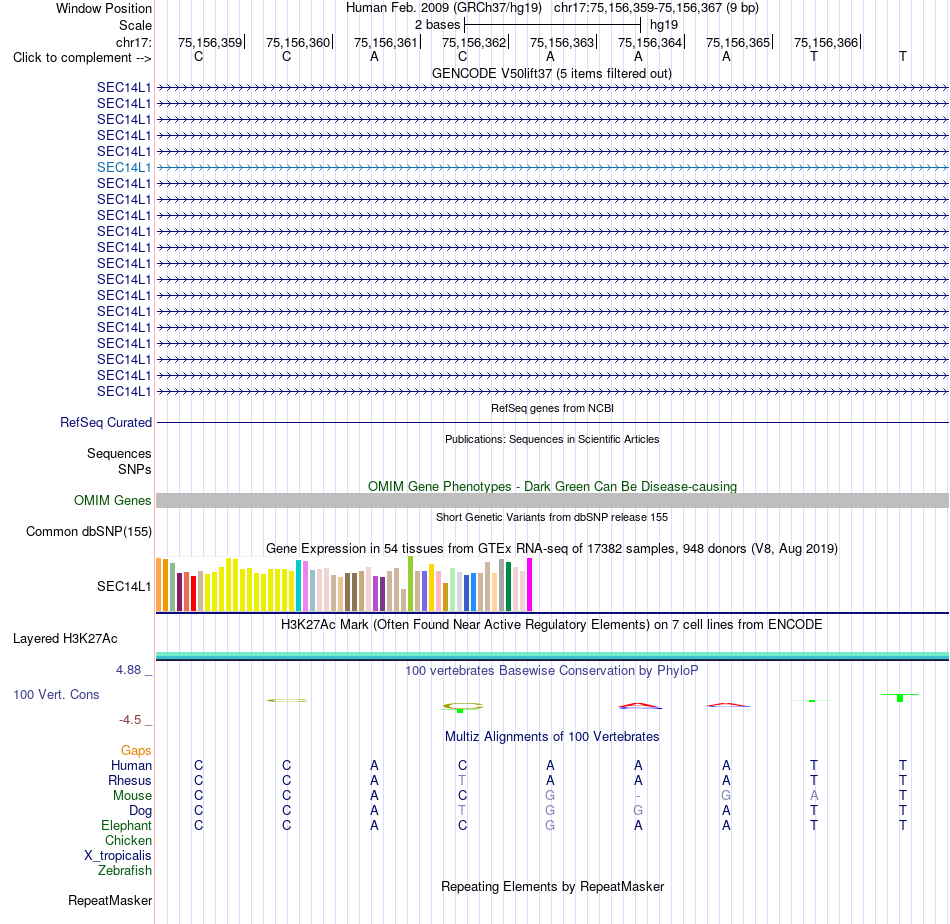Click the gray OMIM Genes bar
The height and width of the screenshot is (924, 950).
point(552,500)
